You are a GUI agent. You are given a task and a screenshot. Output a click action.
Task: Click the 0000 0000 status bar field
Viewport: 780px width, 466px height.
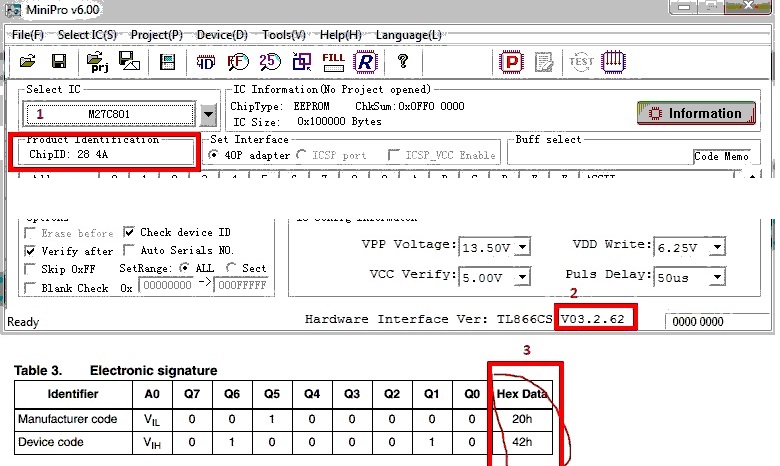click(698, 321)
